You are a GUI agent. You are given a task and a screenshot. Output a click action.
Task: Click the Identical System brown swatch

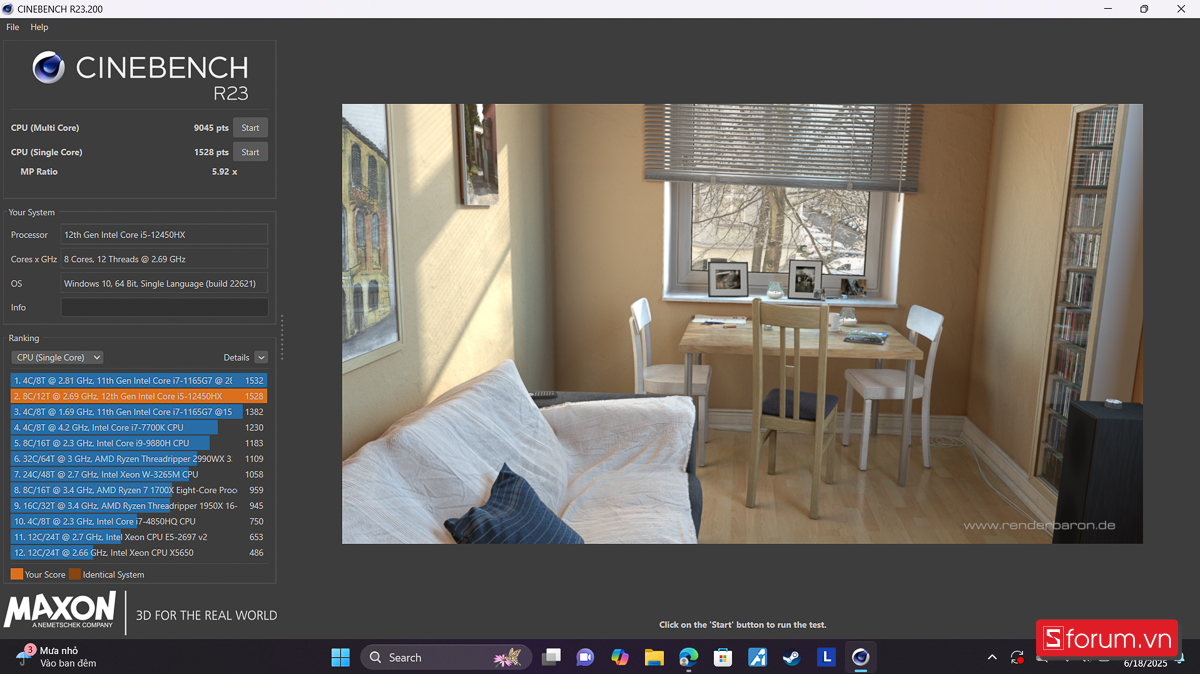click(75, 574)
